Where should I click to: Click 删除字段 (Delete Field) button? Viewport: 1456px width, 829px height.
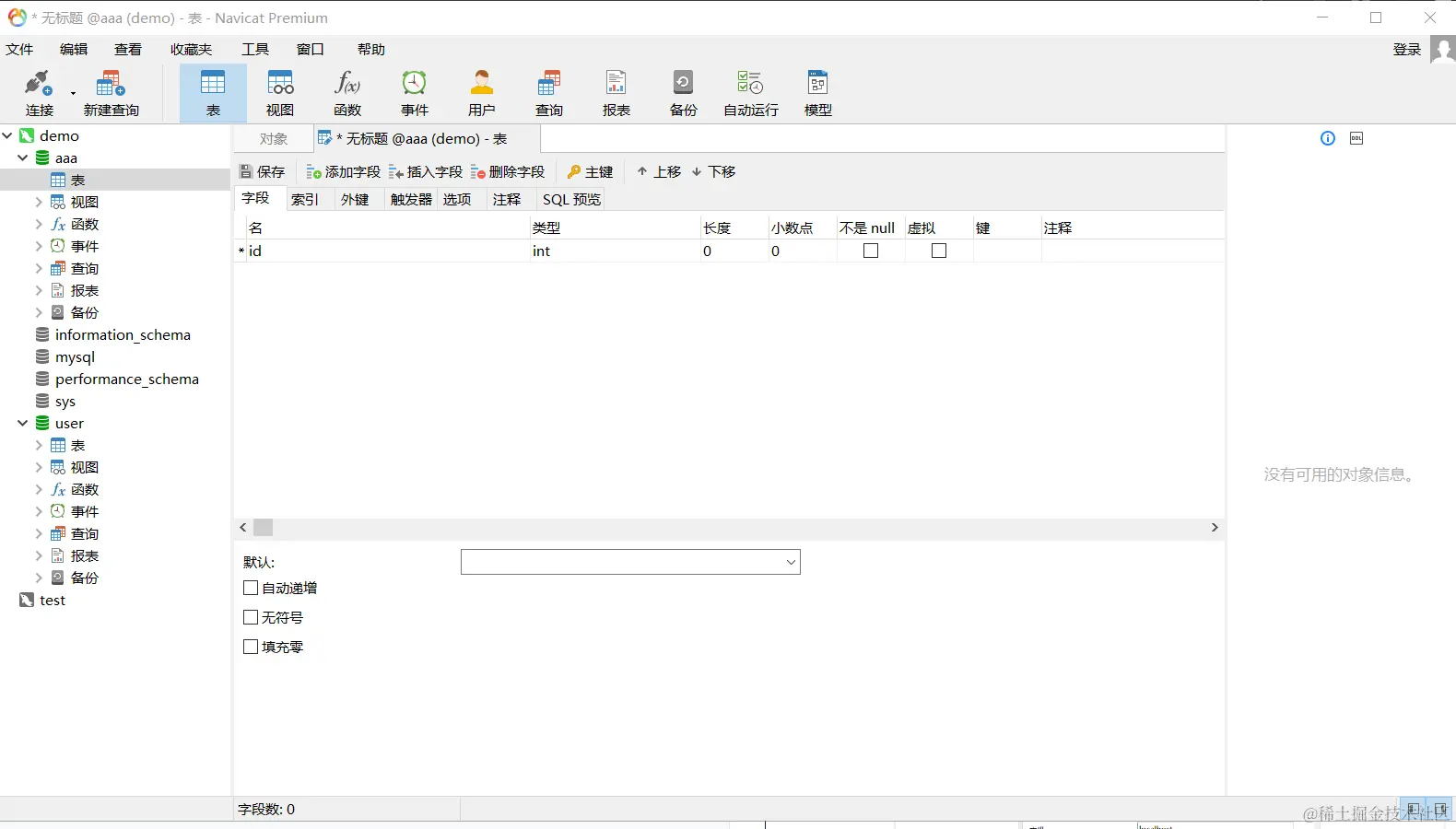point(508,171)
